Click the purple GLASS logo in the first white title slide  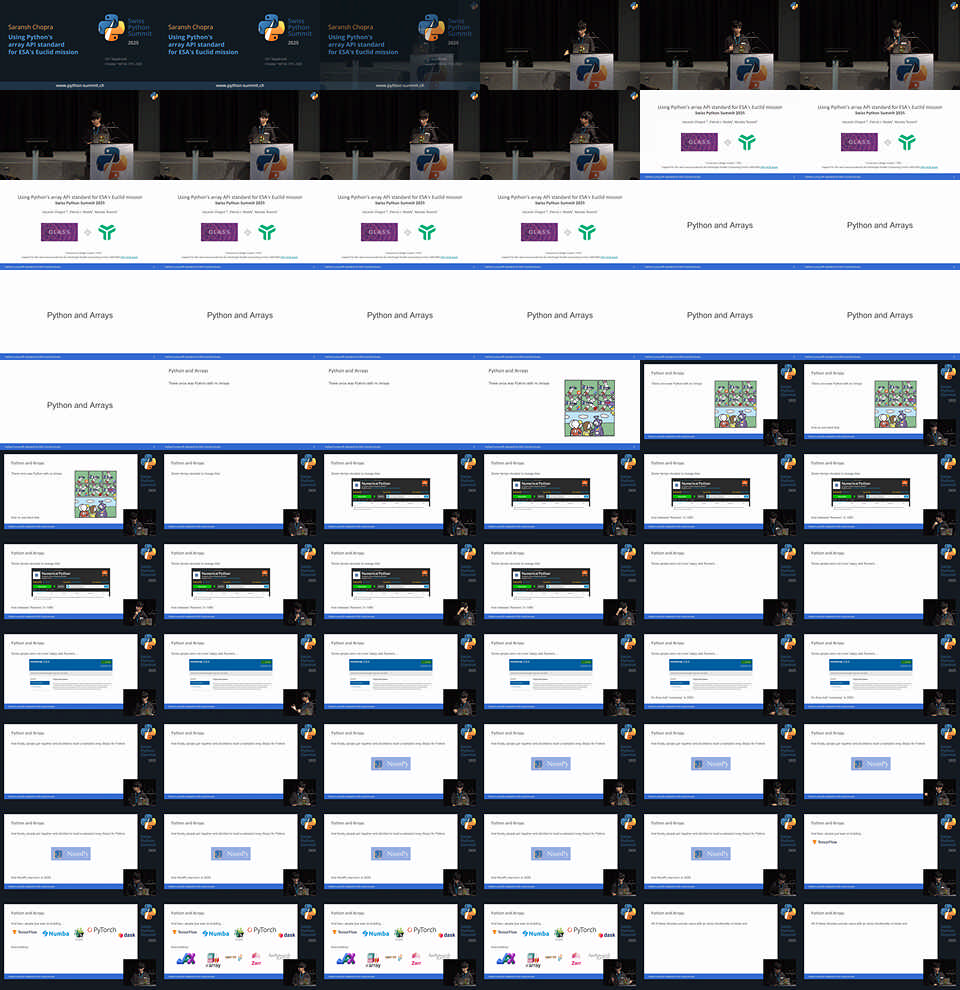click(700, 142)
